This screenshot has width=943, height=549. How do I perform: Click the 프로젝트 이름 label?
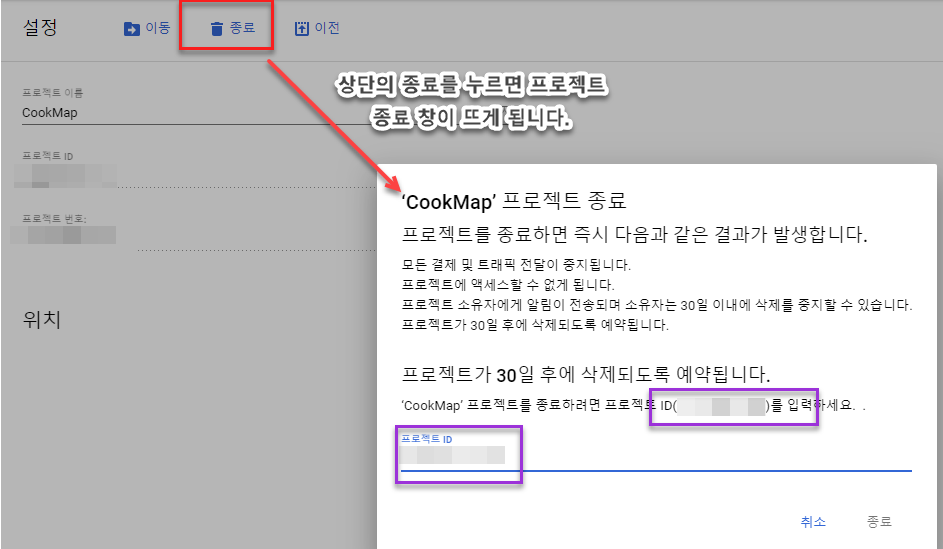(x=53, y=93)
